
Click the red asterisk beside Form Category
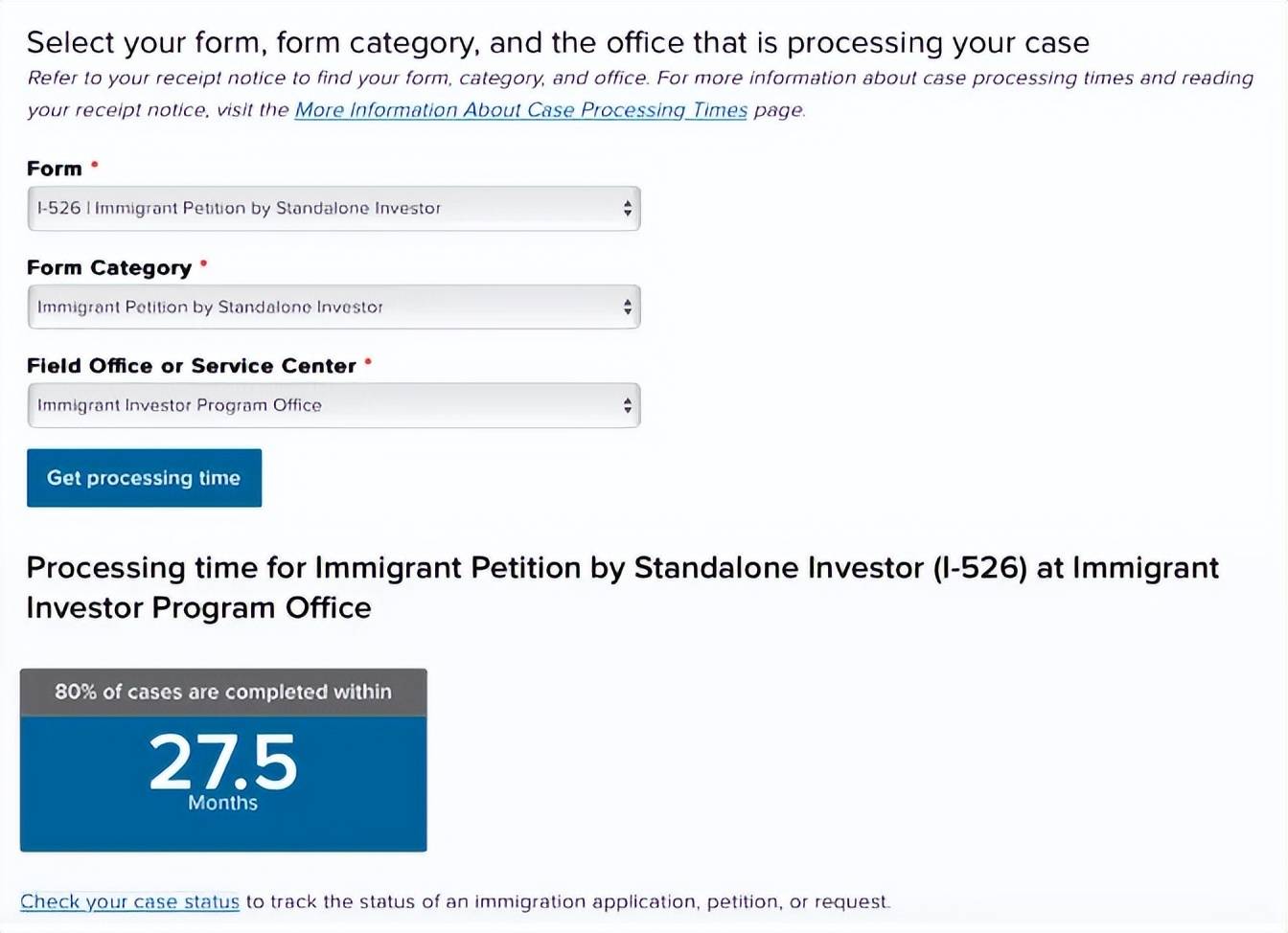point(204,263)
